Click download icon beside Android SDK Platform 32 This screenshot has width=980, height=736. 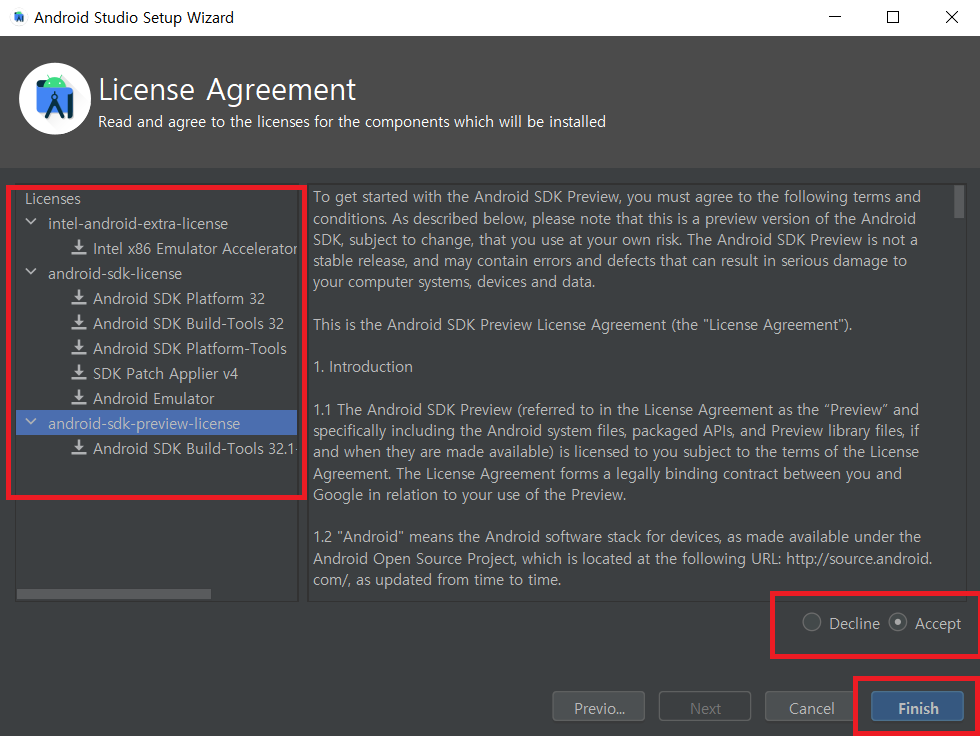click(79, 298)
